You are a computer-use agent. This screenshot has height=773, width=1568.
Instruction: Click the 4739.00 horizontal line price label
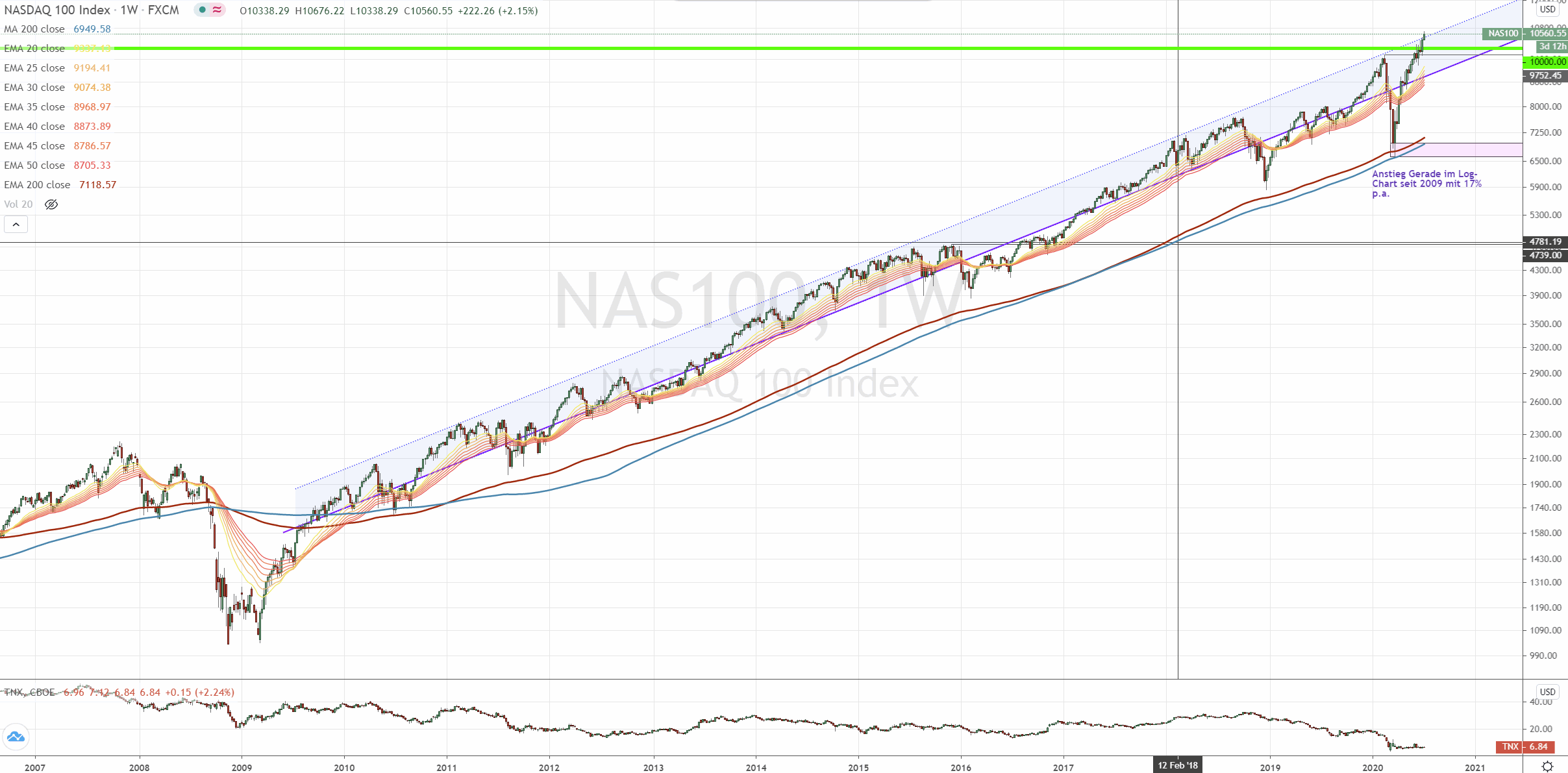1545,255
